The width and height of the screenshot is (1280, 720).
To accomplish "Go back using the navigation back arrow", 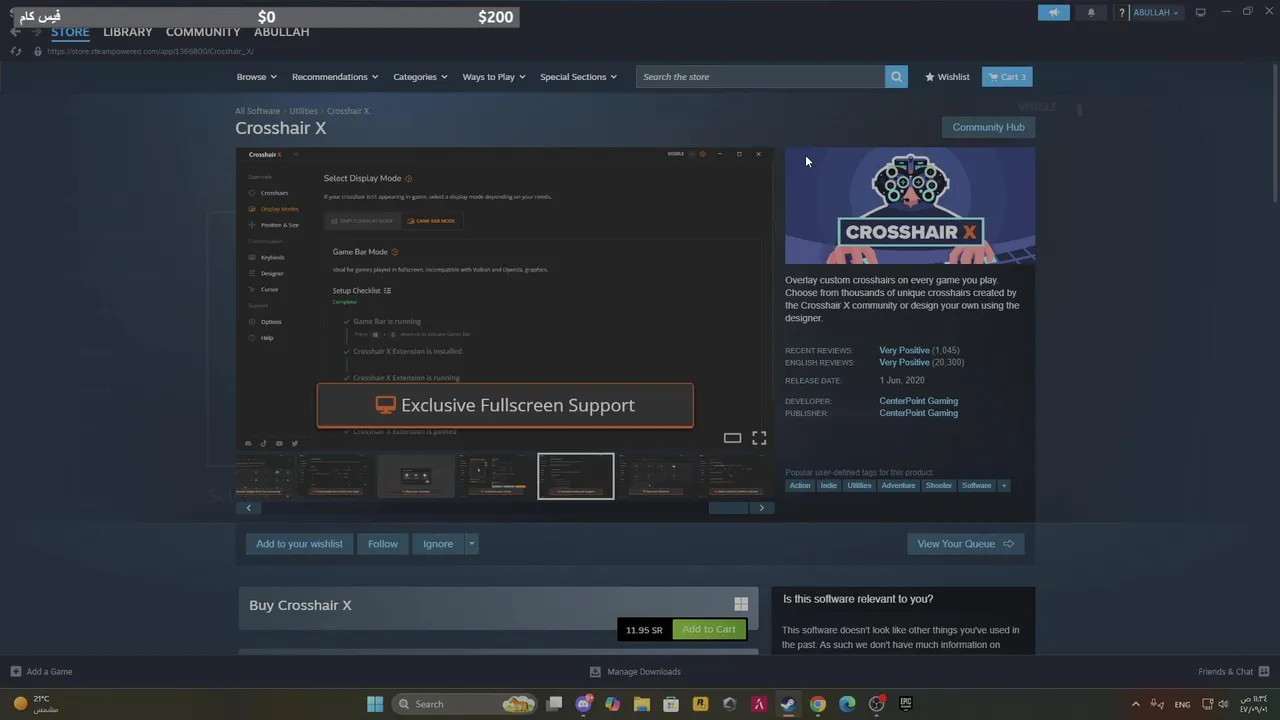I will coord(15,32).
